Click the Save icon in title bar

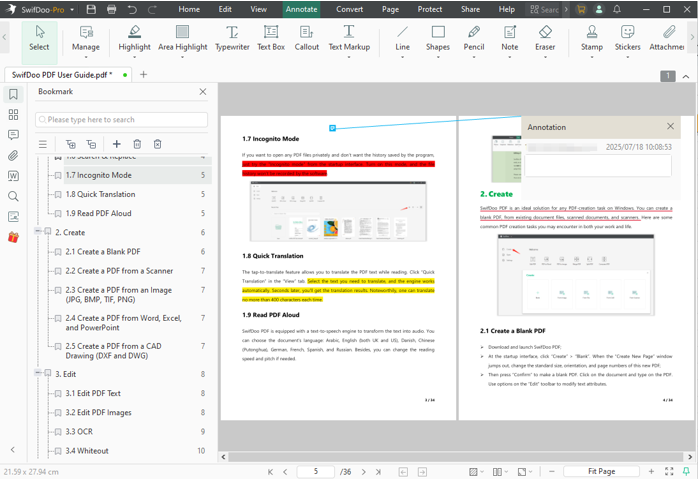91,9
